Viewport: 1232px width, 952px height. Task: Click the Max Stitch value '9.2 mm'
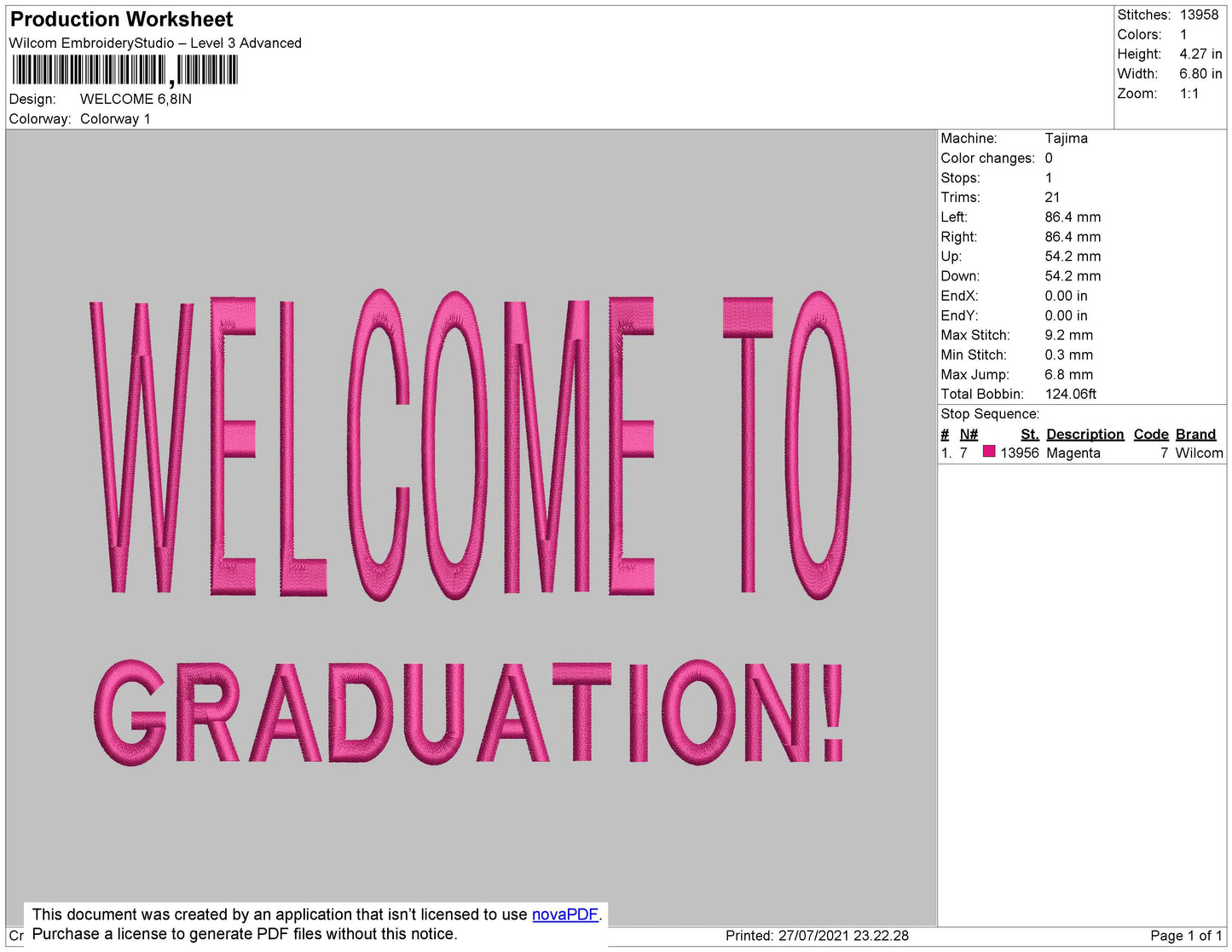(1068, 335)
